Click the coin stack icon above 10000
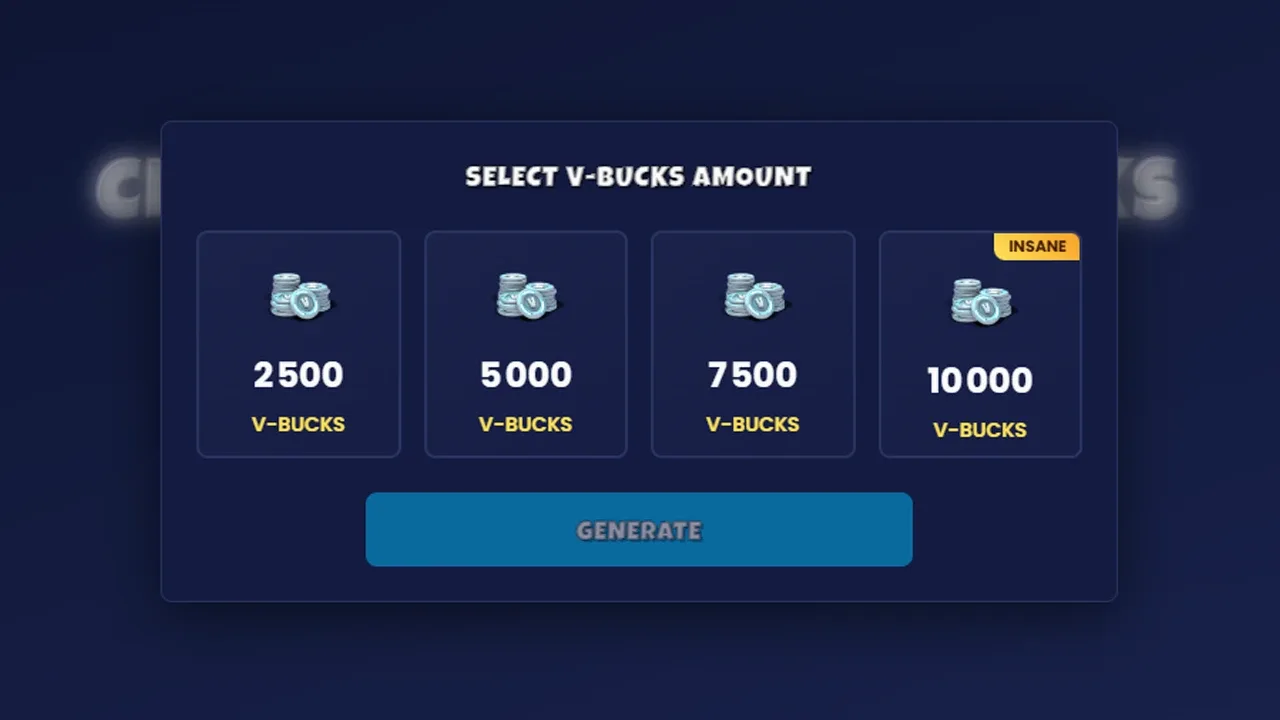1280x720 pixels. [x=980, y=301]
